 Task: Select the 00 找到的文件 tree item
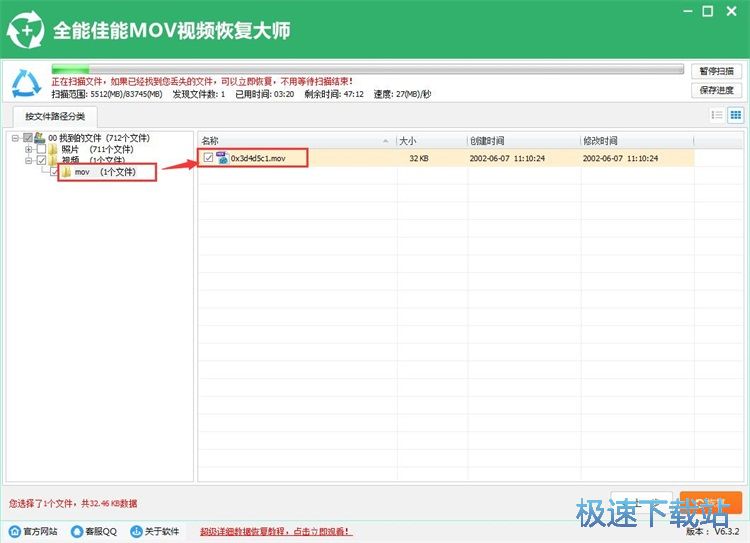[99, 138]
